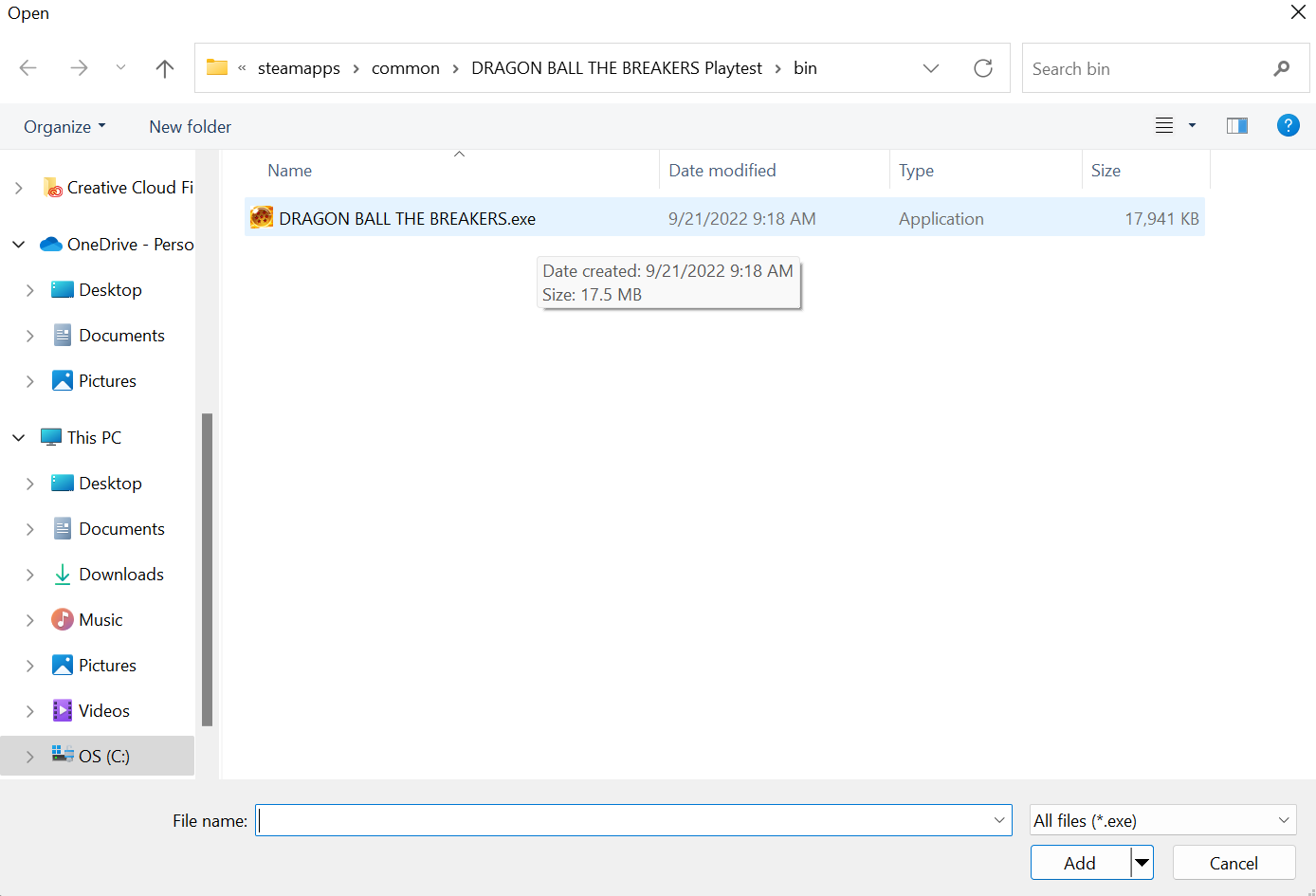Open the address bar history dropdown

point(930,68)
